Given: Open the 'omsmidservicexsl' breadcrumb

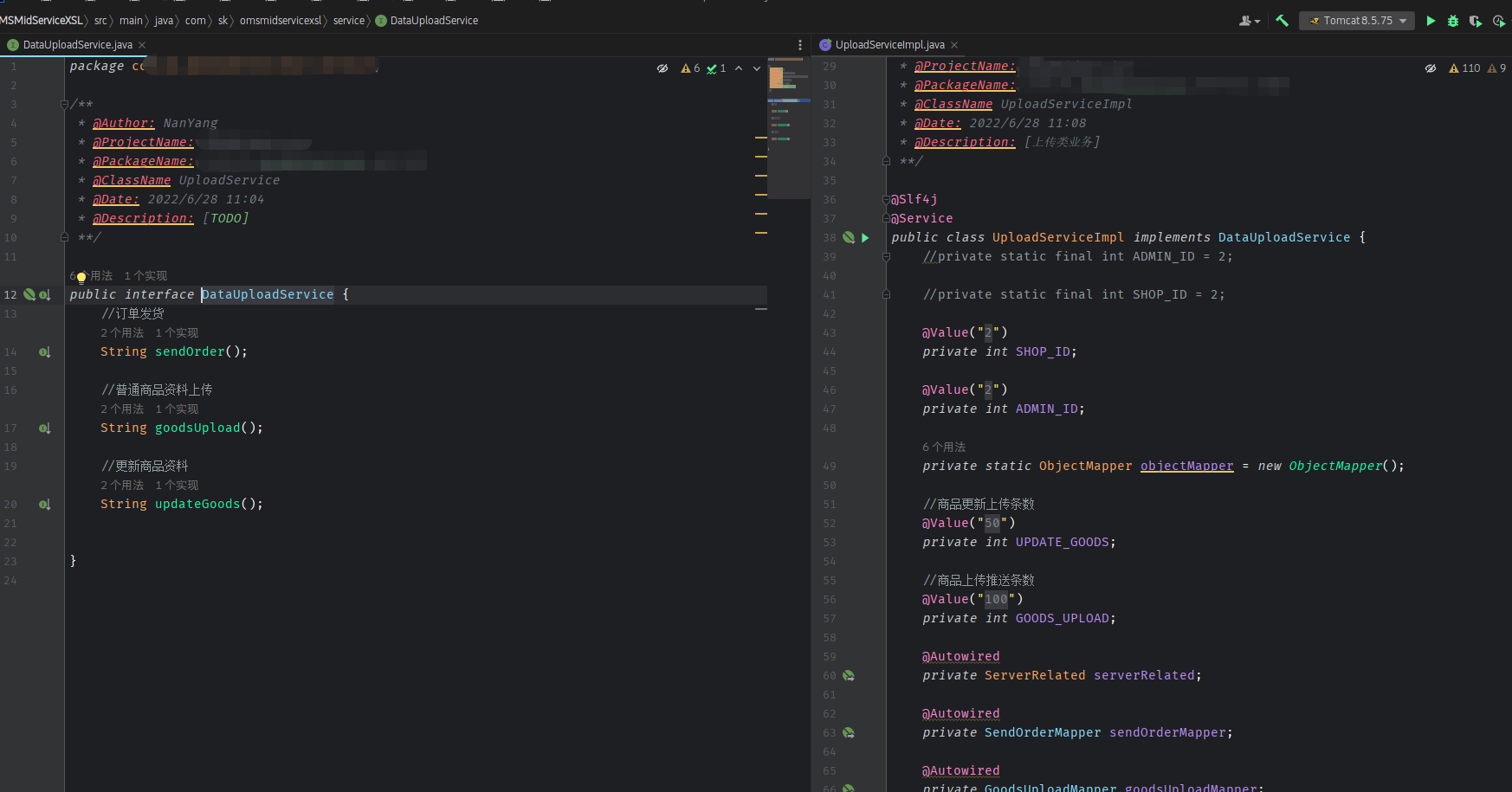Looking at the screenshot, I should click(281, 21).
